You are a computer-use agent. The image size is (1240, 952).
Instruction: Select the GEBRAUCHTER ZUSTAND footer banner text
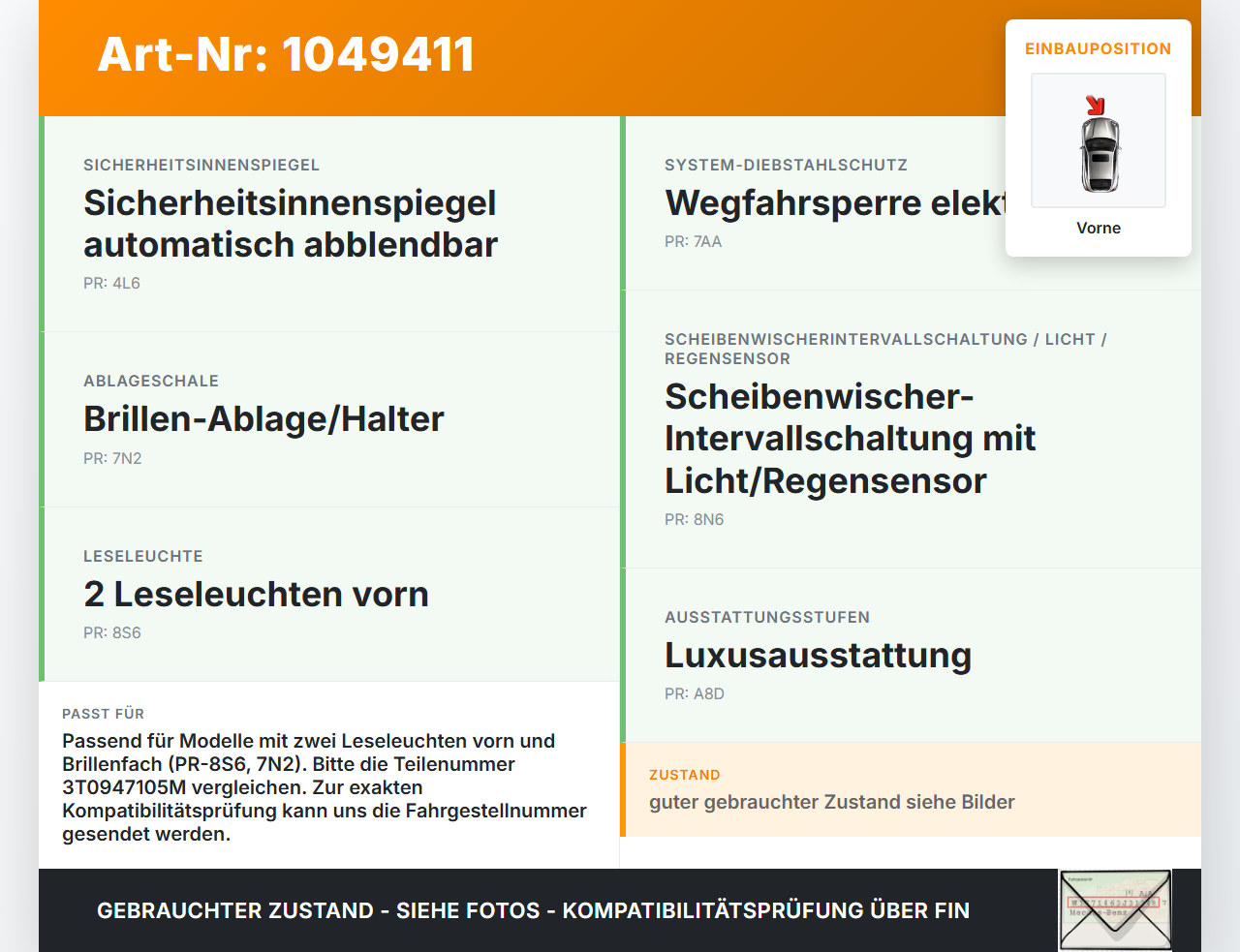pos(533,910)
